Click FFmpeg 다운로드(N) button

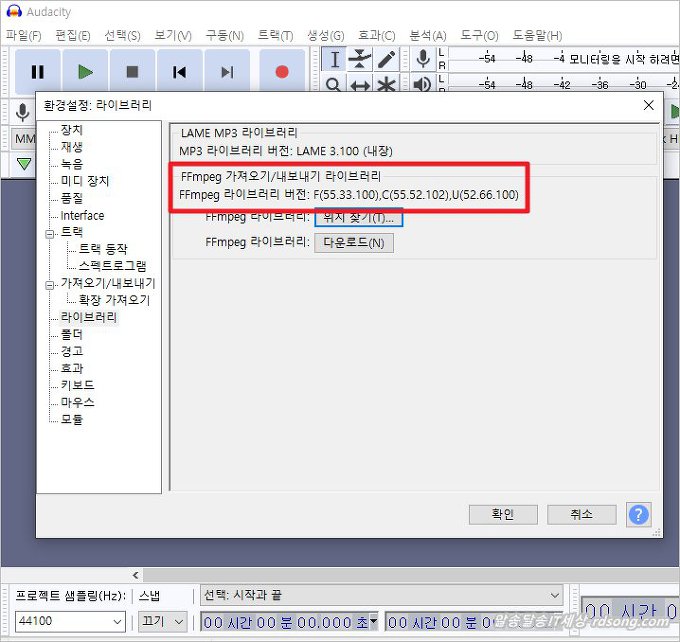click(354, 242)
